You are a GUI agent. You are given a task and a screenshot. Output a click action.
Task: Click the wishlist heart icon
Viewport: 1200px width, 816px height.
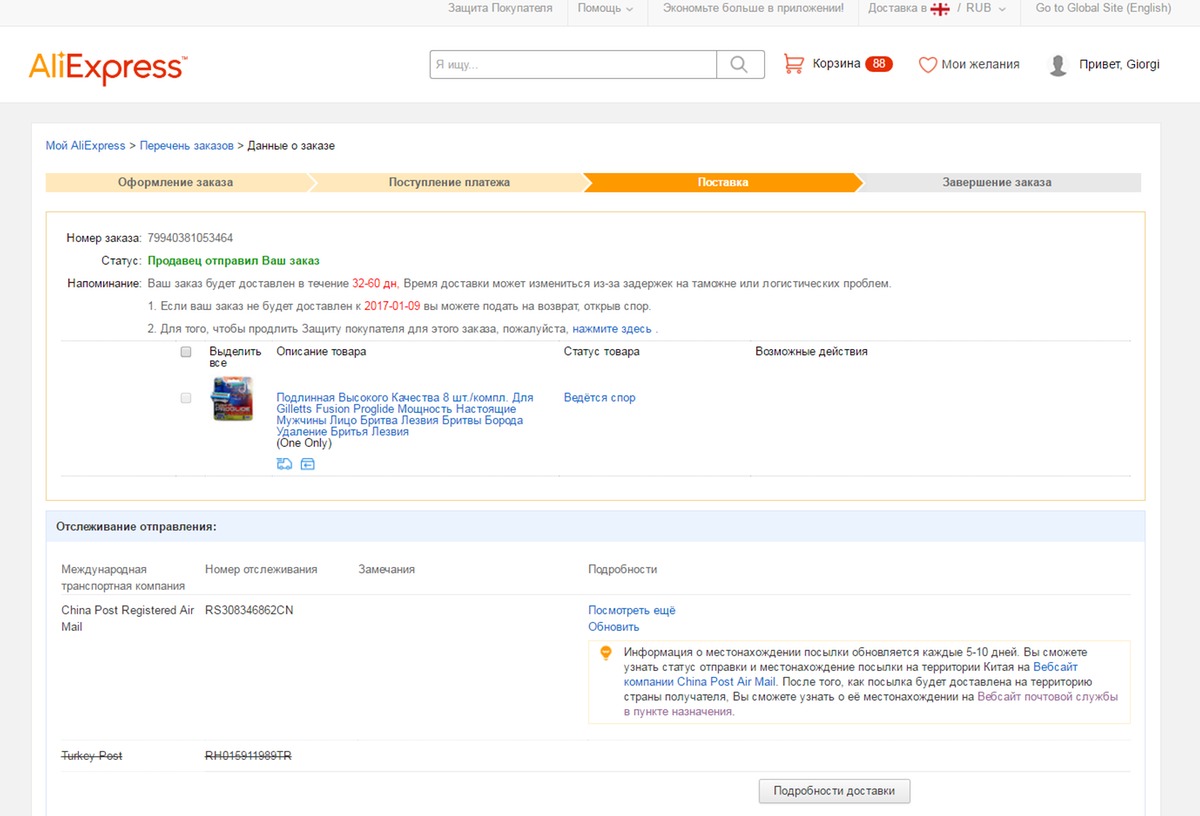[x=928, y=64]
